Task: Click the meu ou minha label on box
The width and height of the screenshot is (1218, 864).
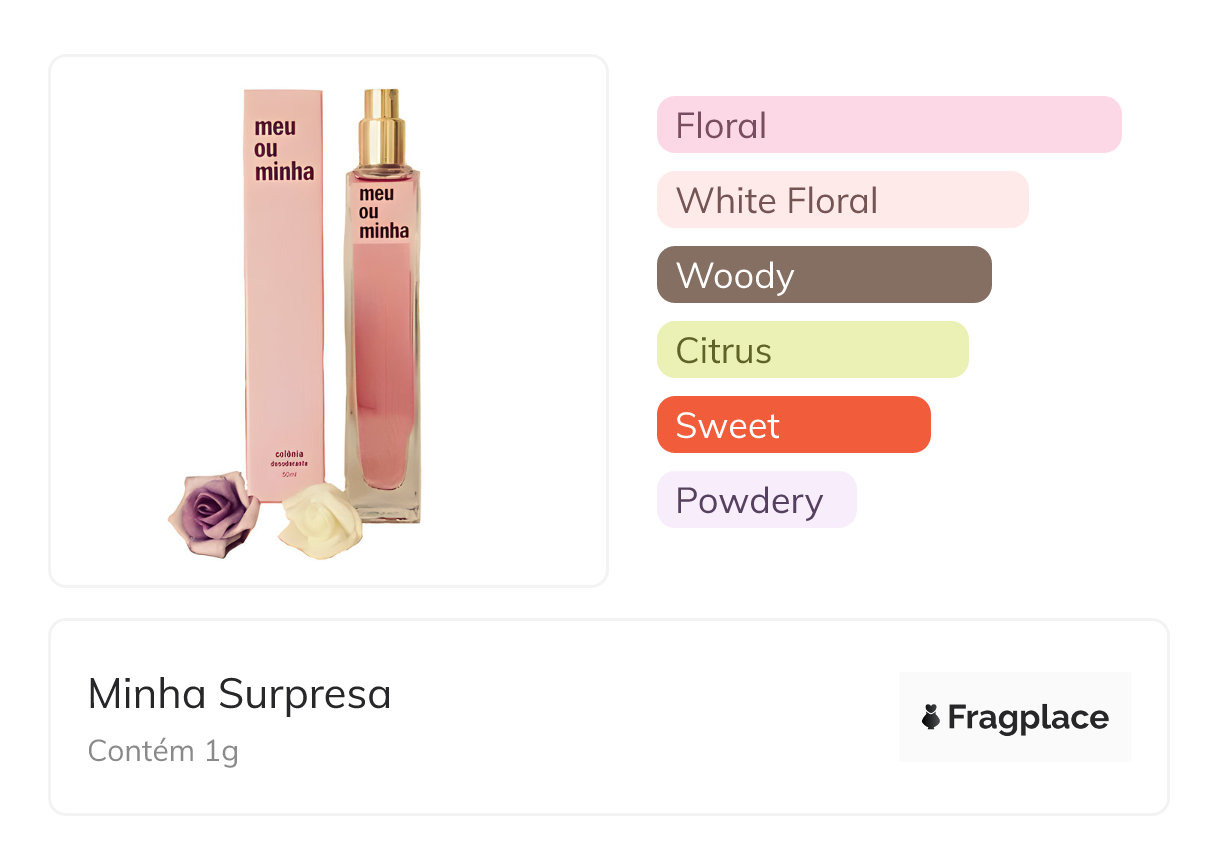Action: pos(283,149)
